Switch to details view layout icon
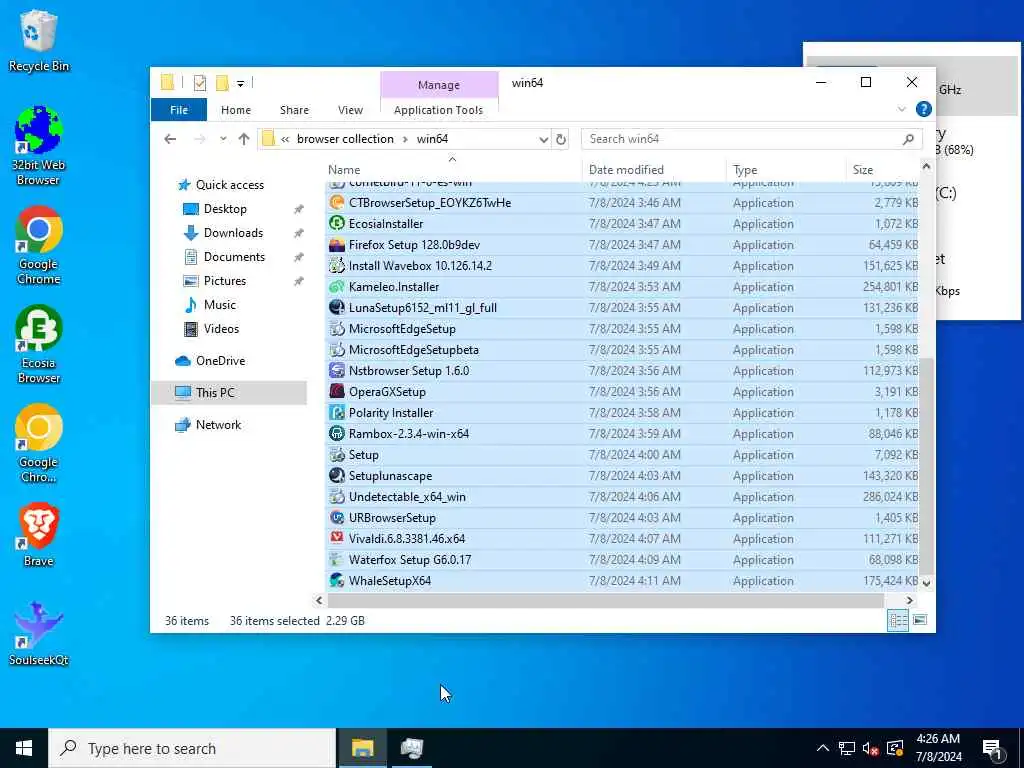 click(x=898, y=620)
